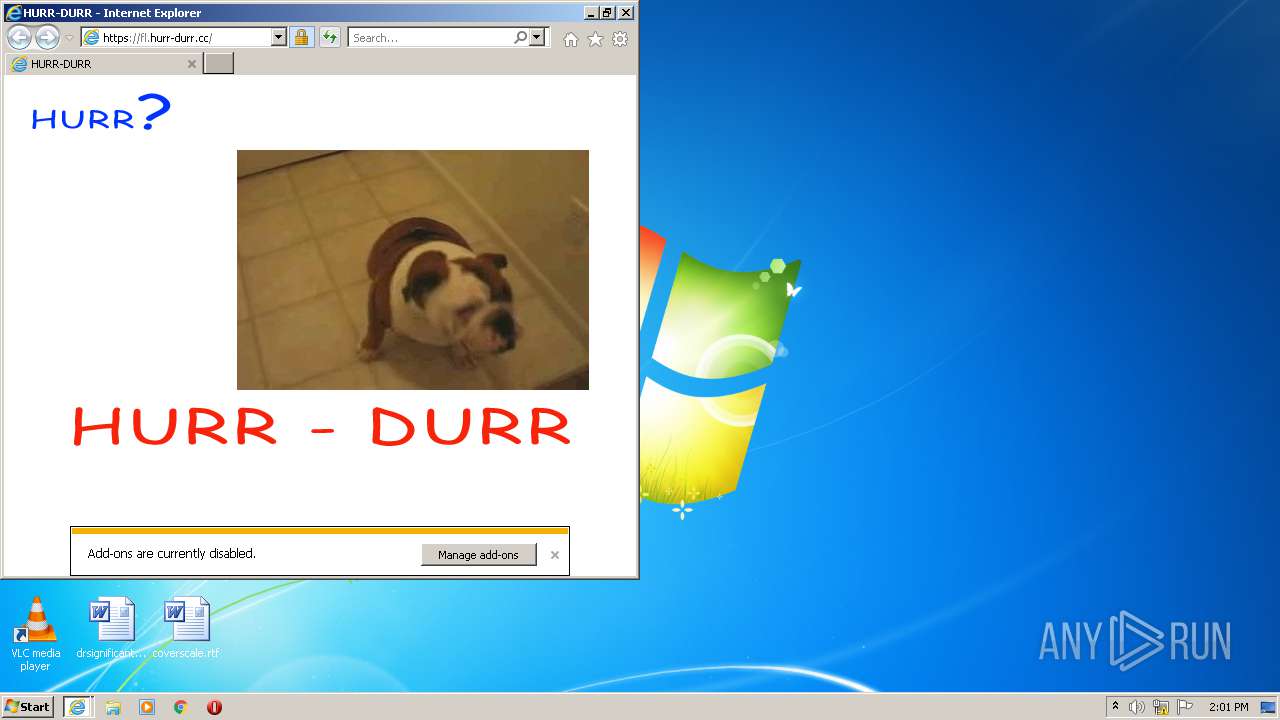Select the drsignificant document on desktop
This screenshot has width=1280, height=720.
pyautogui.click(x=111, y=629)
